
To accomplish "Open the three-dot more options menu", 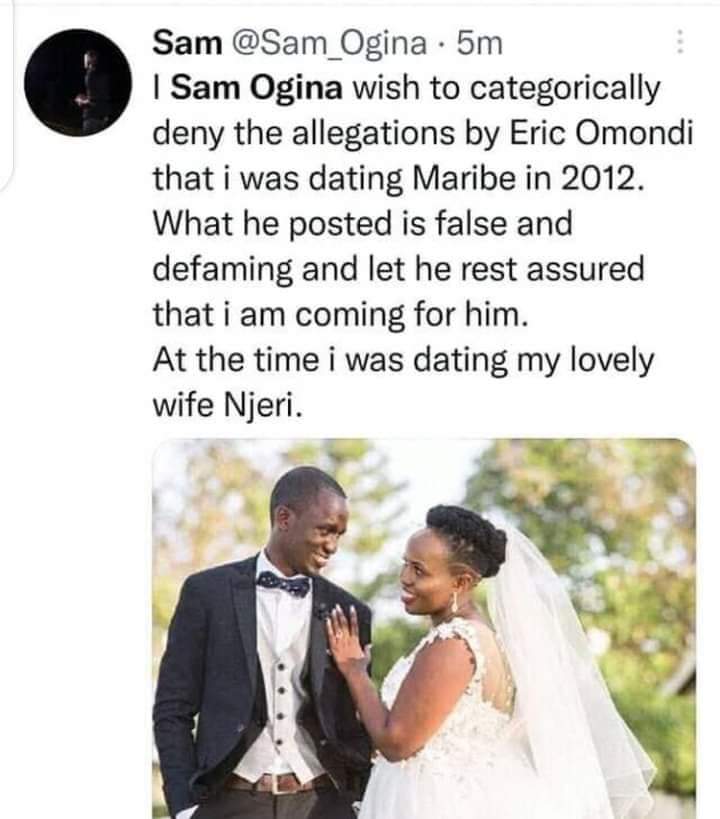I will [x=680, y=42].
